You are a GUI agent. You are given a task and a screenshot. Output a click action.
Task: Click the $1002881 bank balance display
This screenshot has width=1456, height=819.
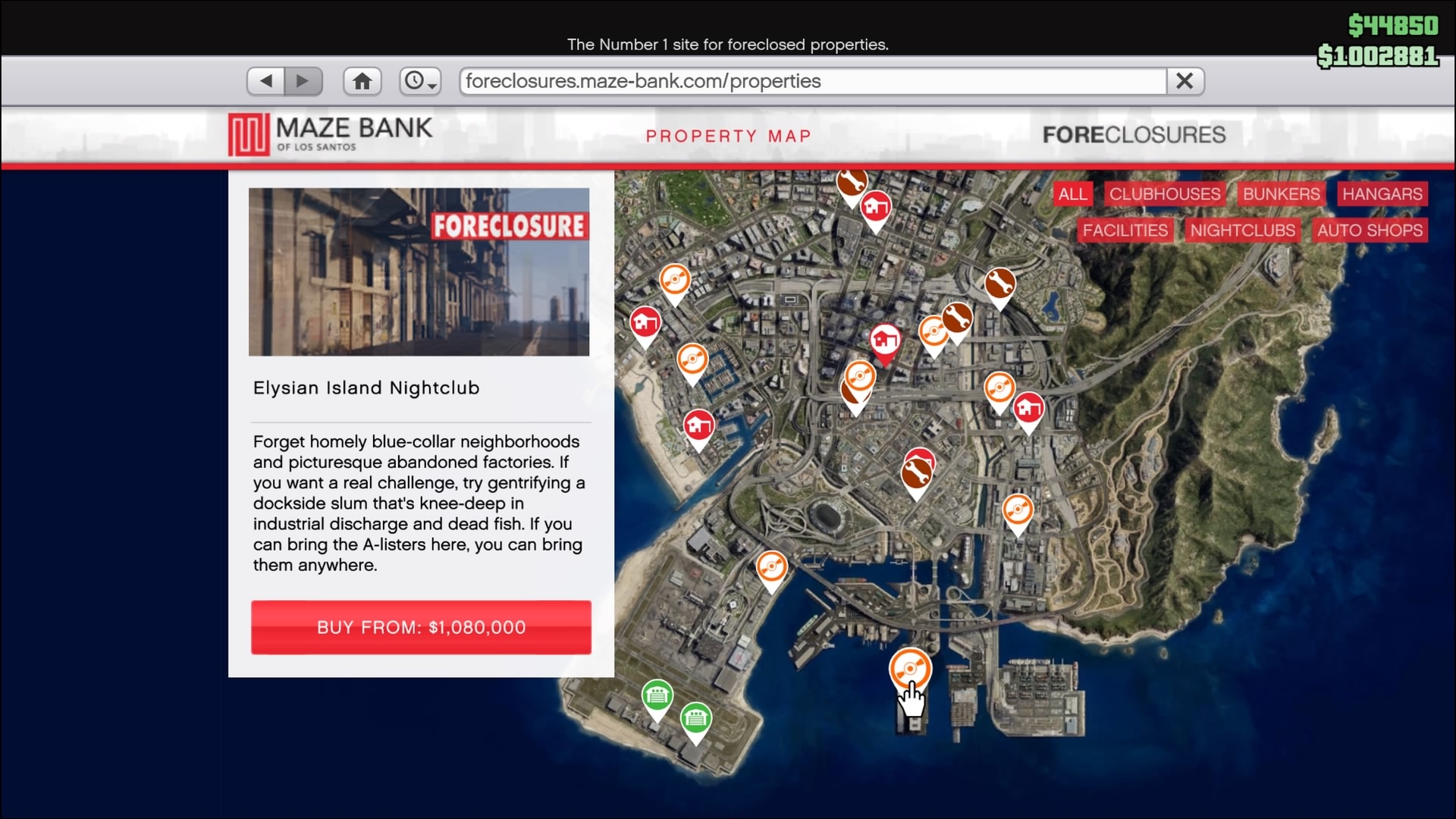coord(1378,56)
